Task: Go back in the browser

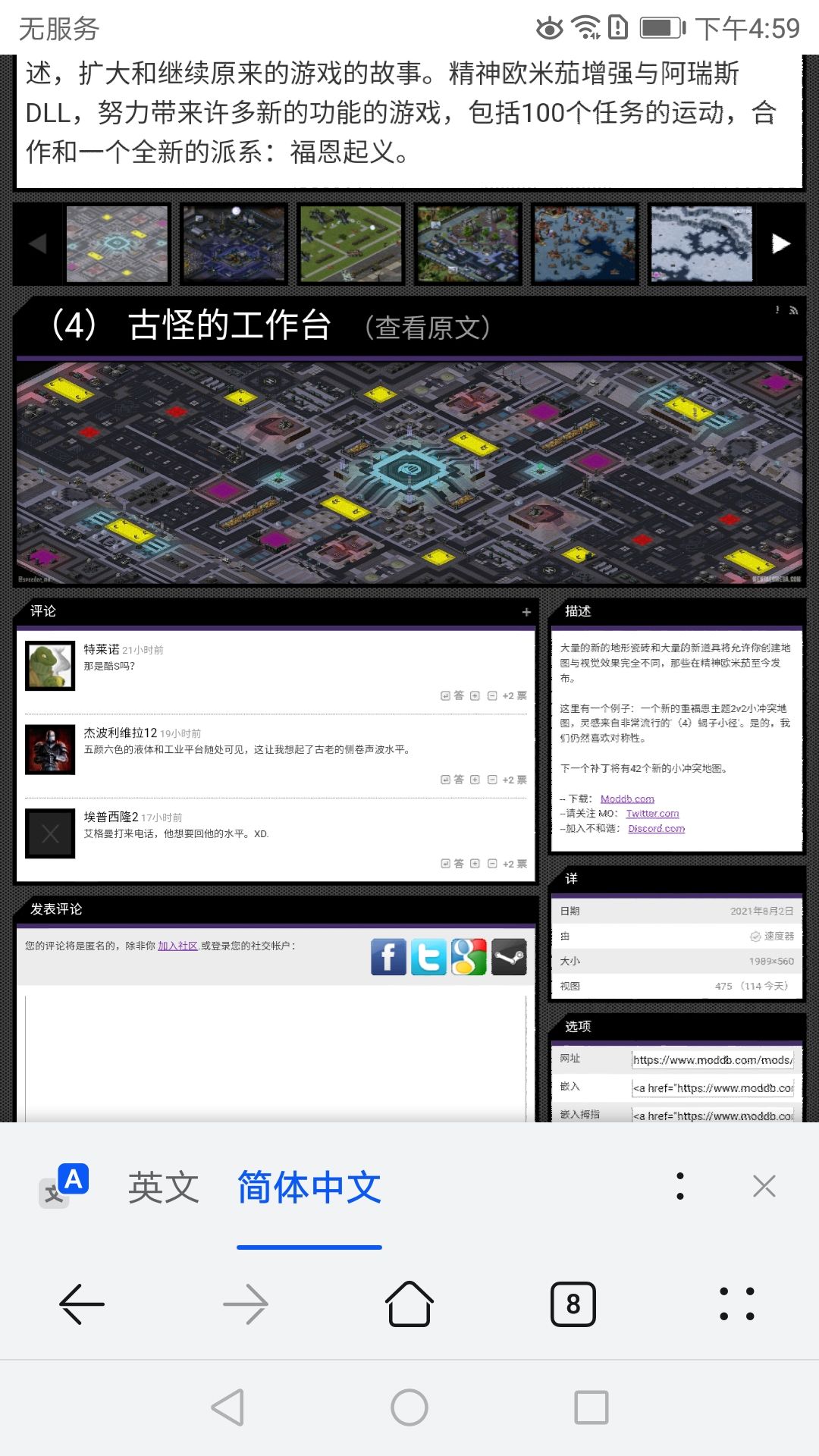Action: click(x=82, y=1304)
